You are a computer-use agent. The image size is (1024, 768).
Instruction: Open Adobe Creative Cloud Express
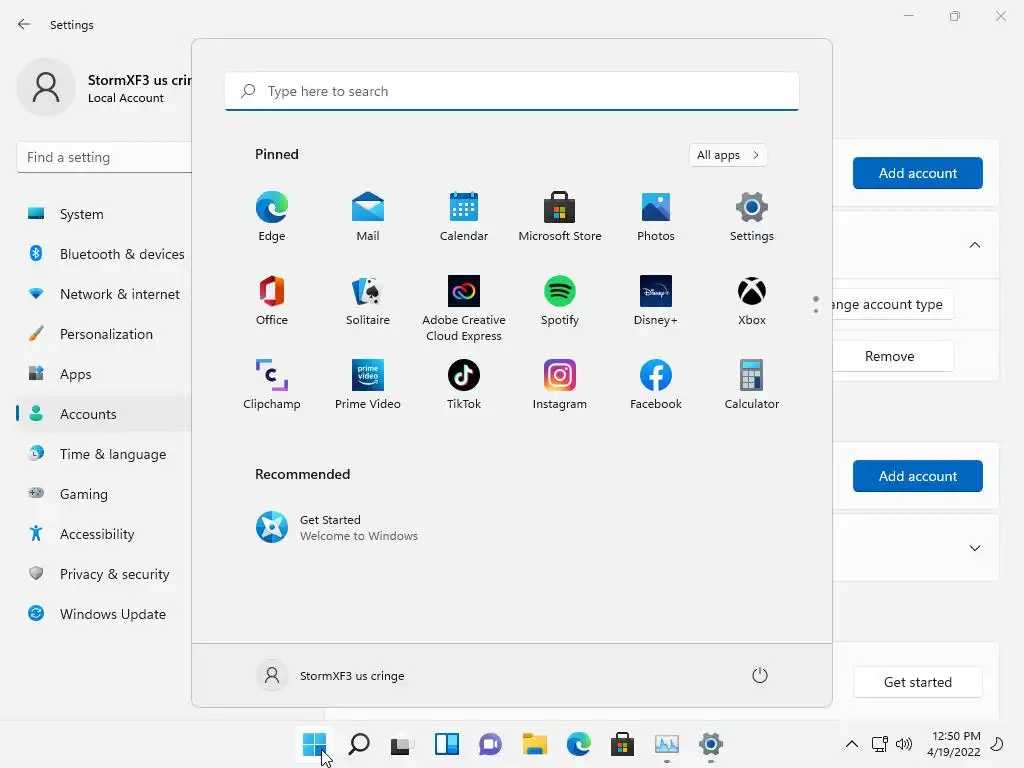[464, 308]
